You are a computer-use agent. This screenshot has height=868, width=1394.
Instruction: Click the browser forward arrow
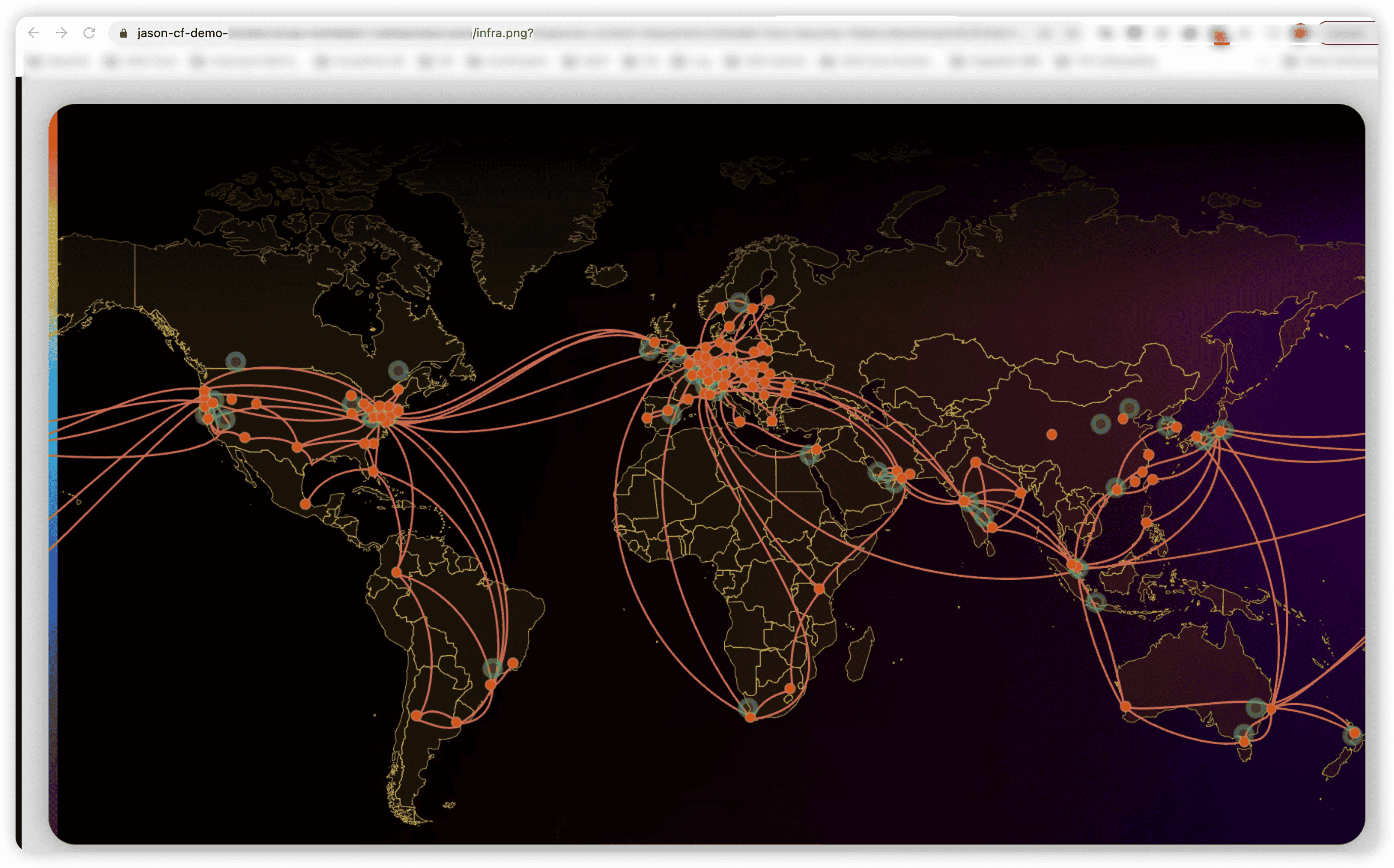click(x=61, y=33)
